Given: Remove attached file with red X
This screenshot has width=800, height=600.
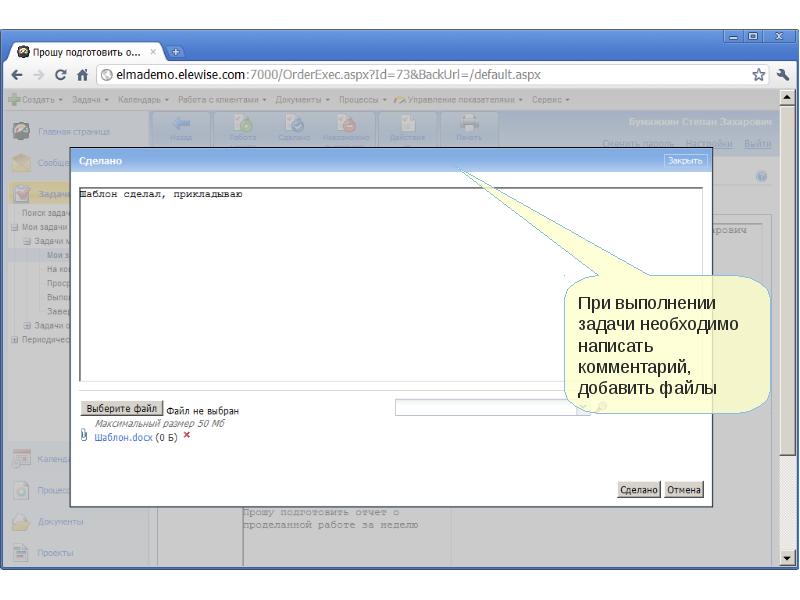Looking at the screenshot, I should pyautogui.click(x=186, y=436).
